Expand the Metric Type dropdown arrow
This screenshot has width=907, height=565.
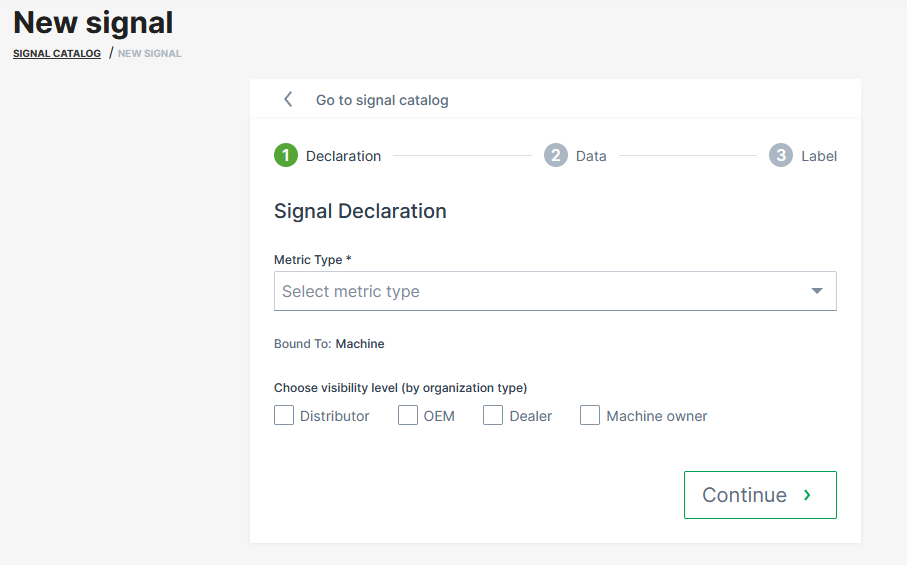coord(817,291)
